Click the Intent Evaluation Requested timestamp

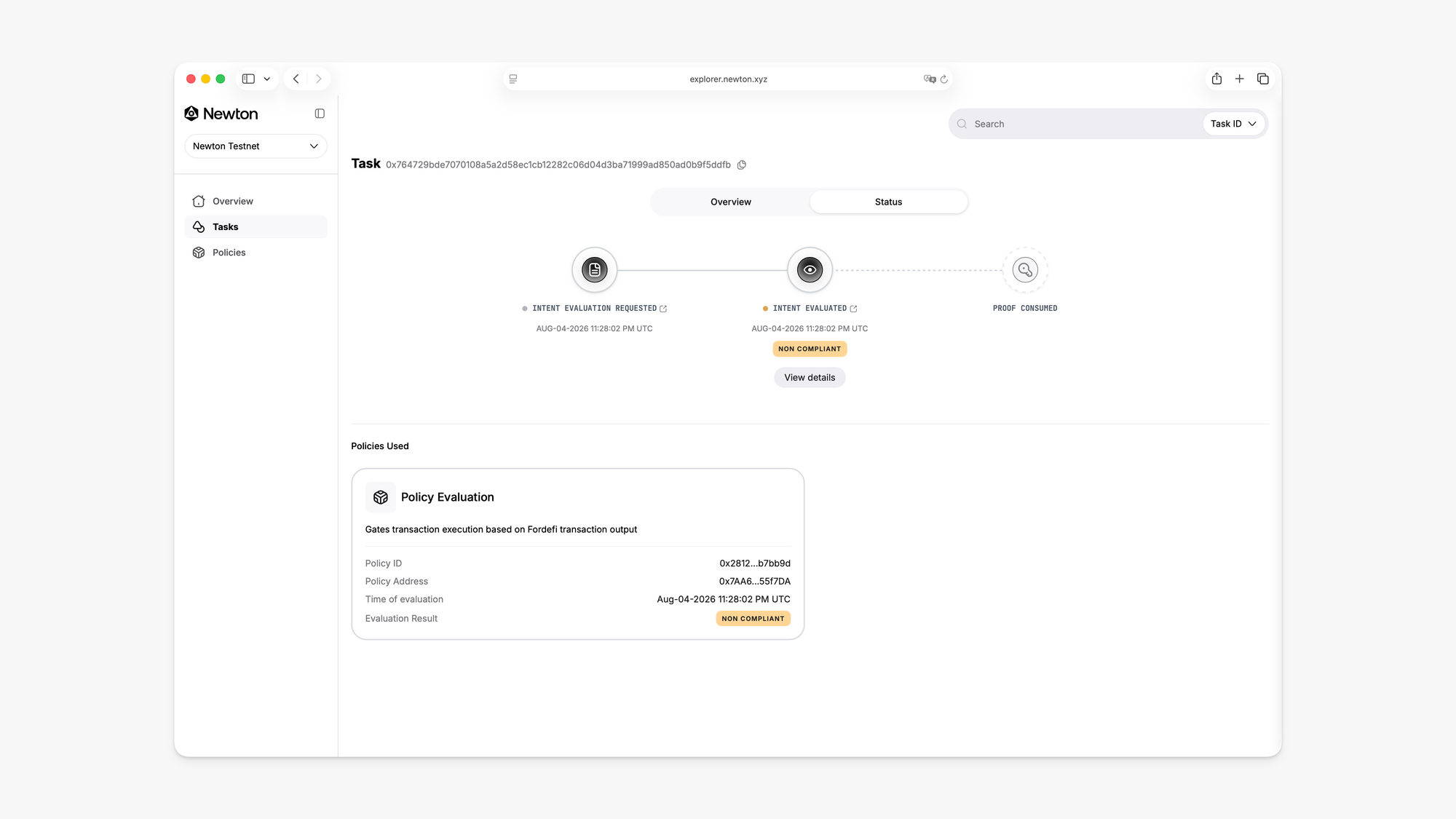(x=595, y=329)
